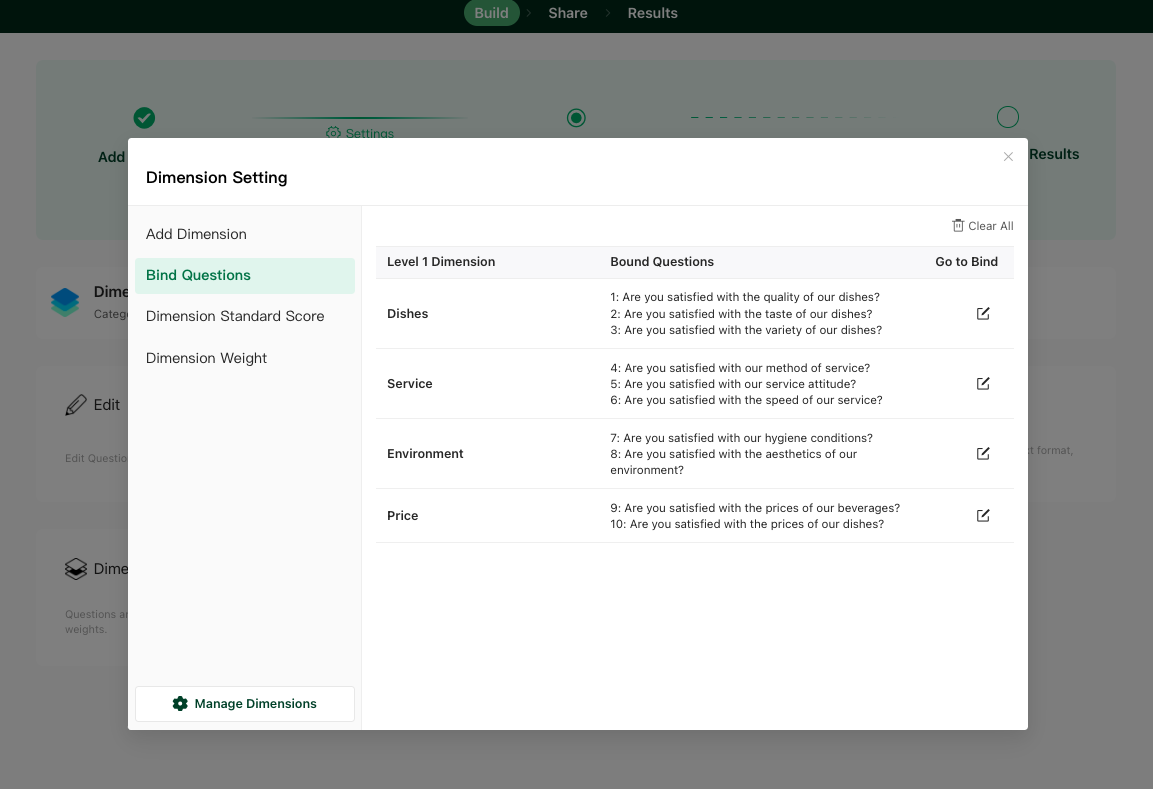Open bind editor for Dishes dimension
Image resolution: width=1153 pixels, height=789 pixels.
coord(982,313)
